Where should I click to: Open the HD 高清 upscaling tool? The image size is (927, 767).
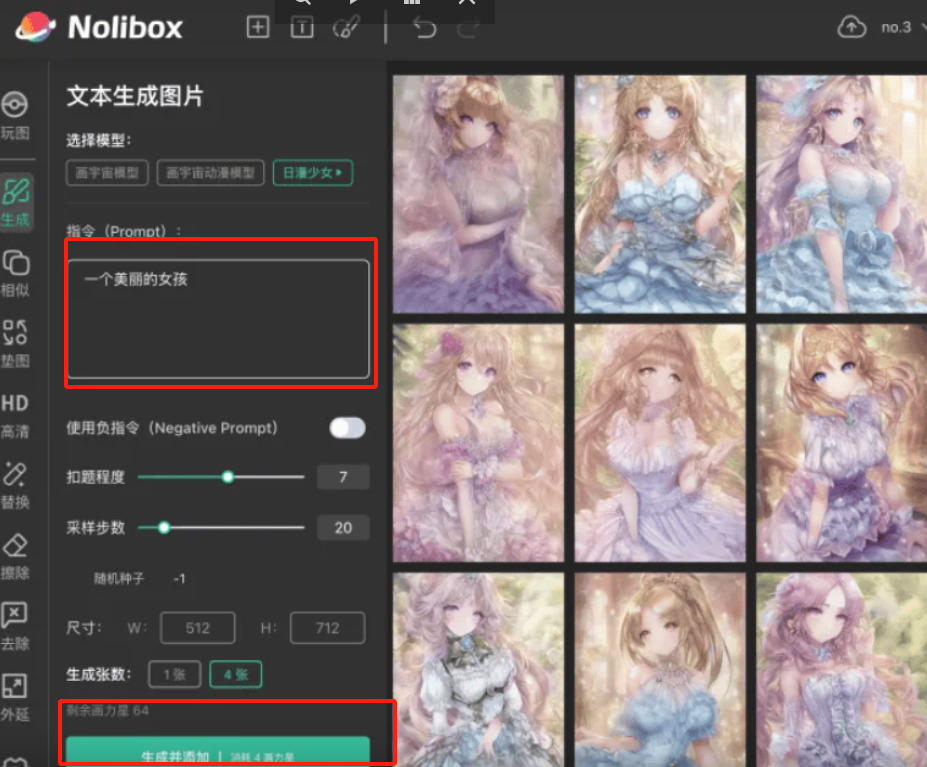click(x=15, y=412)
